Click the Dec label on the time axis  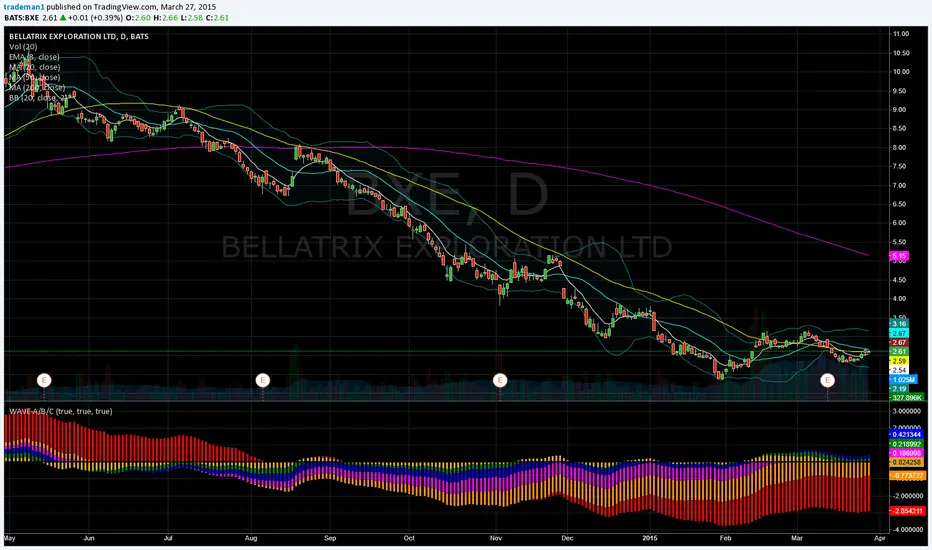pyautogui.click(x=567, y=538)
